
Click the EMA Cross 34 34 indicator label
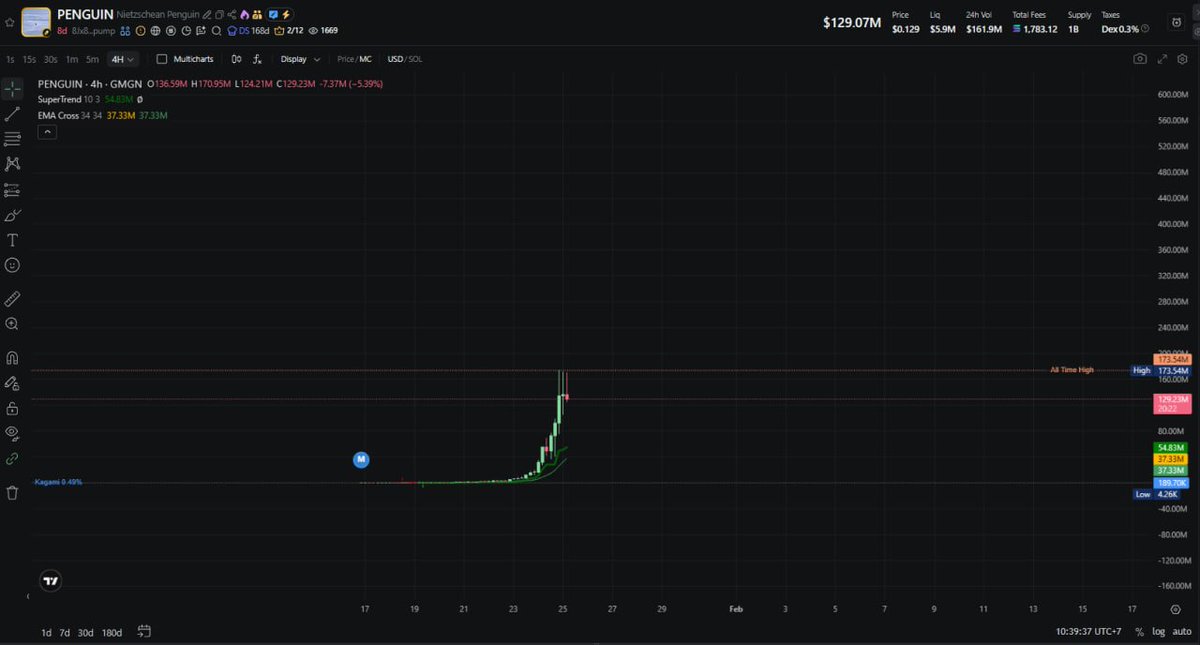(x=70, y=115)
